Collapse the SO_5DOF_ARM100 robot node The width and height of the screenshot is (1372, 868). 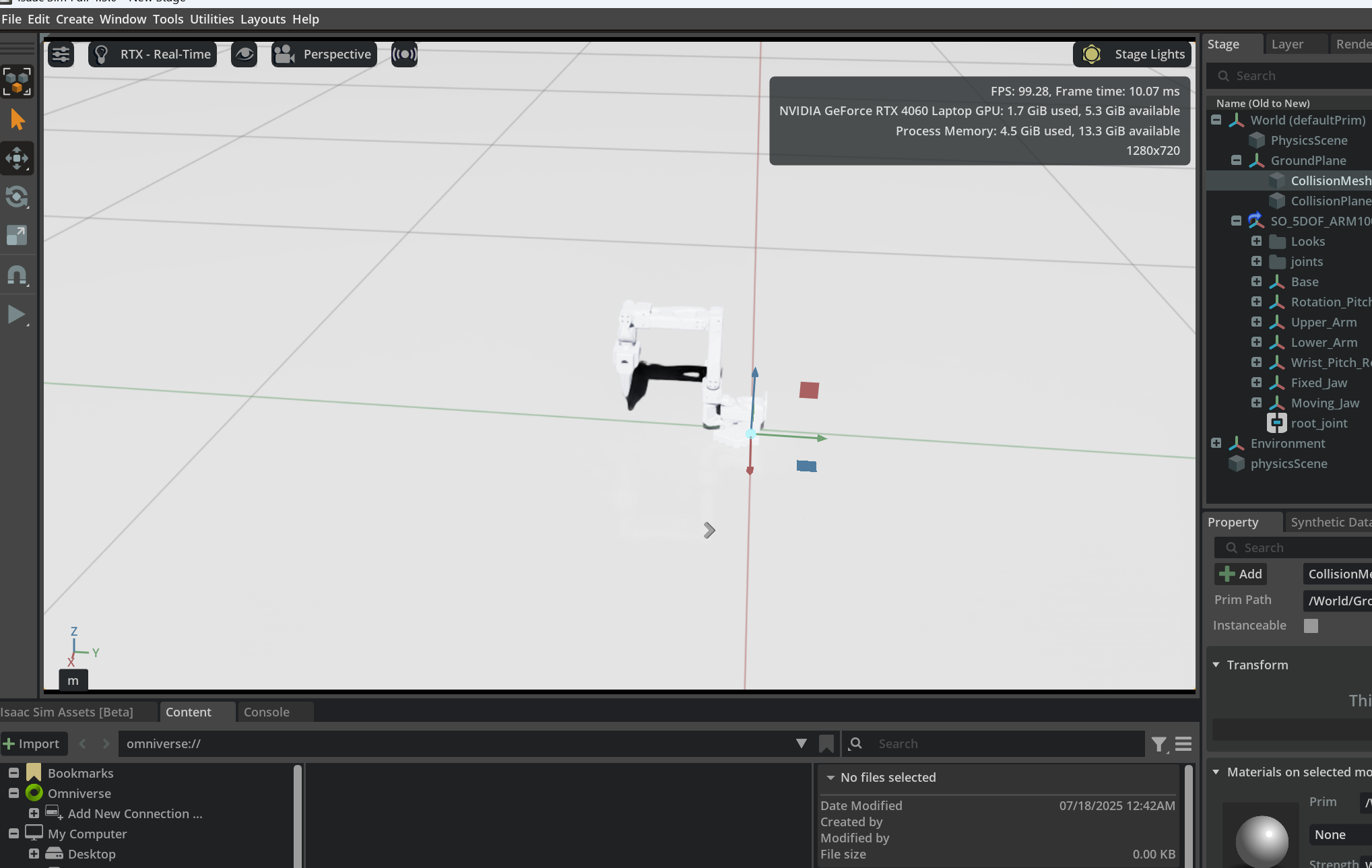click(1236, 221)
